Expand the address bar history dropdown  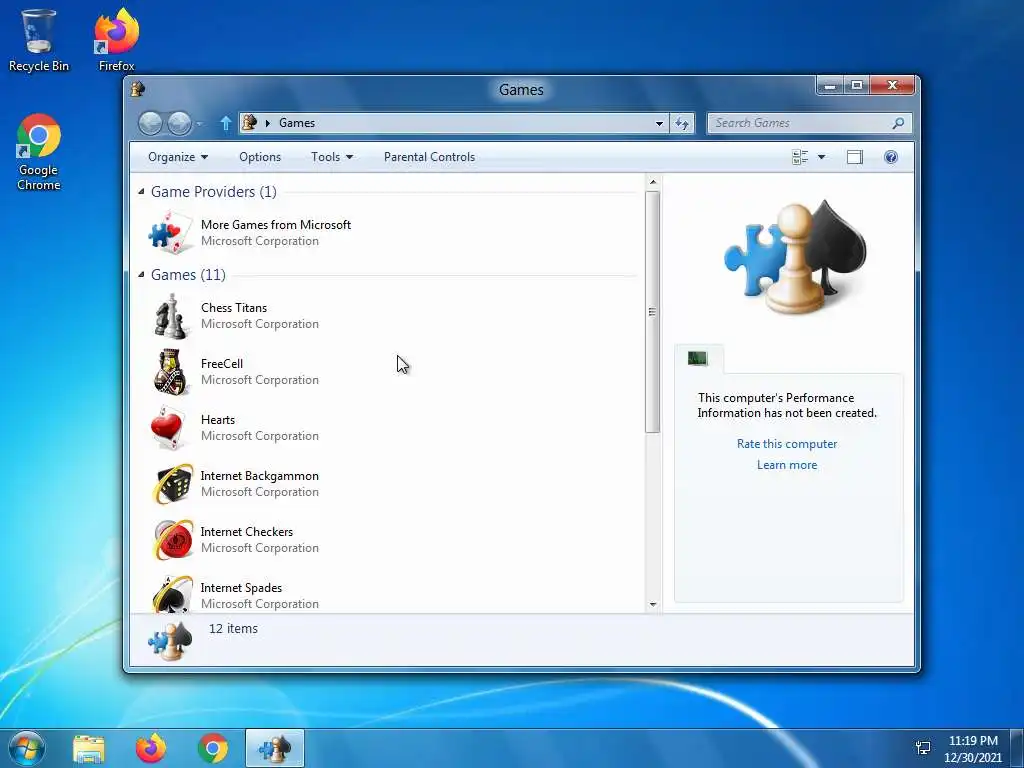(x=660, y=123)
